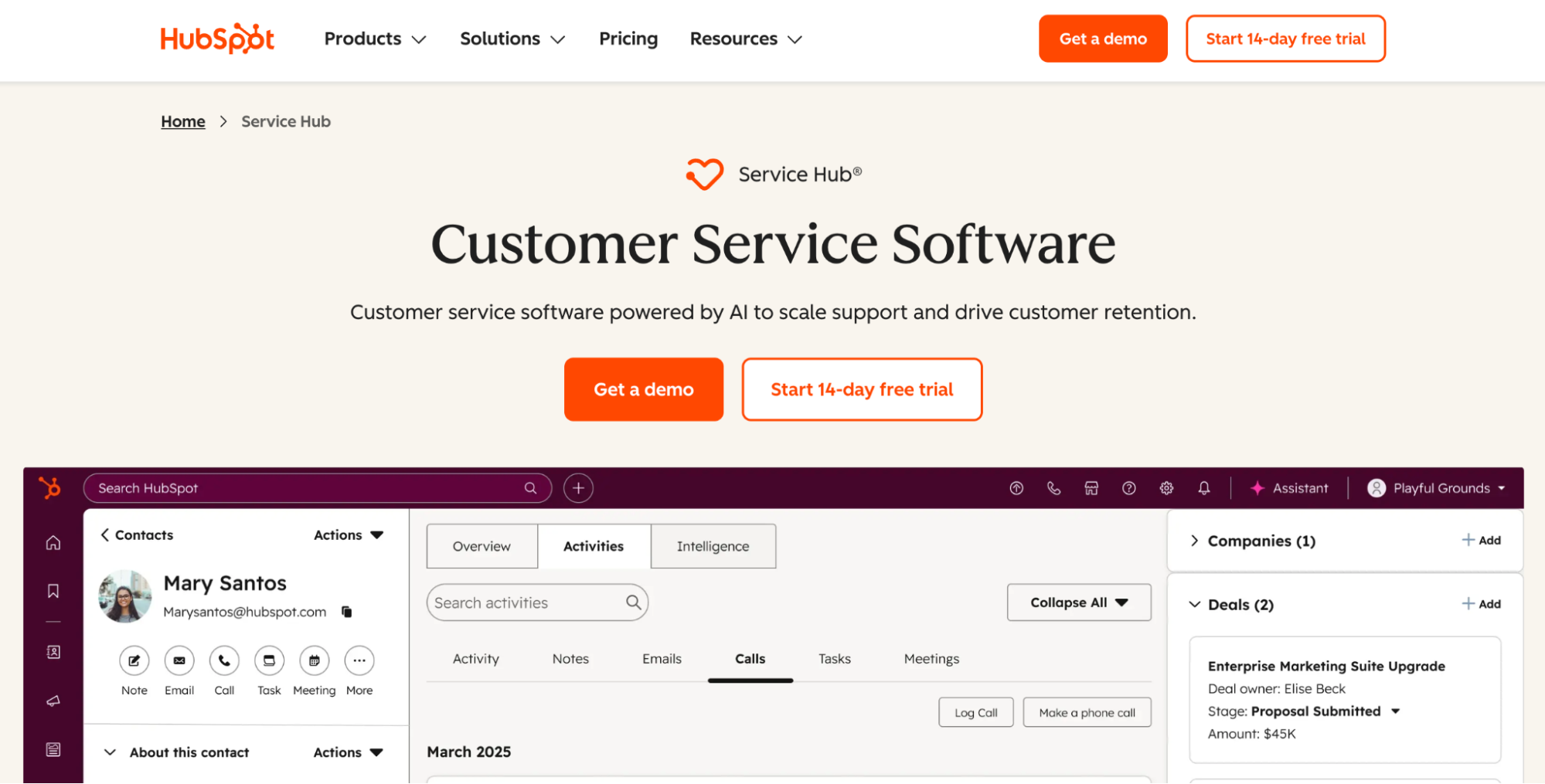
Task: Click the upgrade arrow icon in top bar
Action: click(x=1016, y=488)
